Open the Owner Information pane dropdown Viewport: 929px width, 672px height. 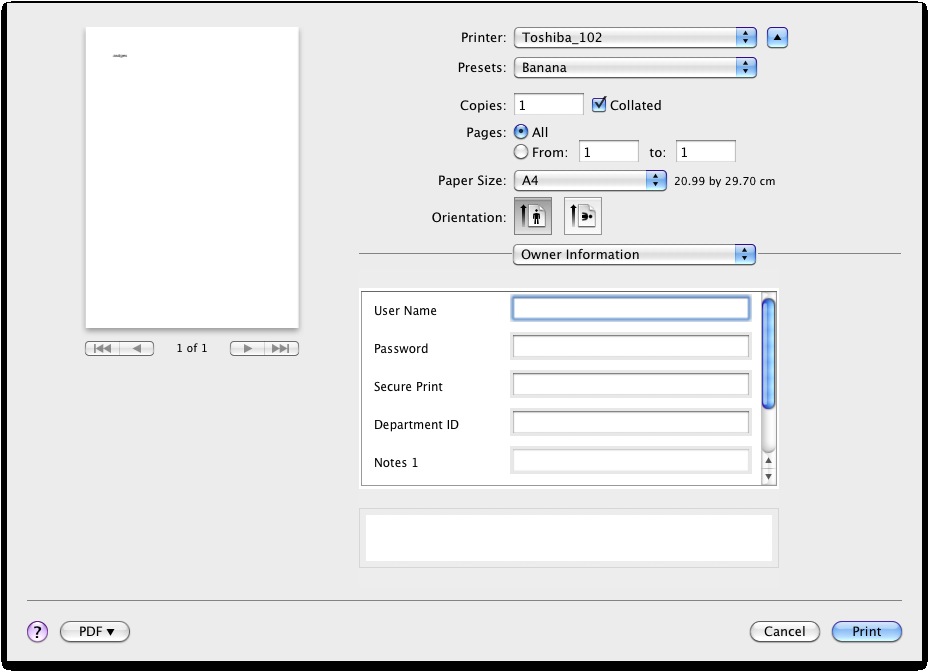coord(634,255)
